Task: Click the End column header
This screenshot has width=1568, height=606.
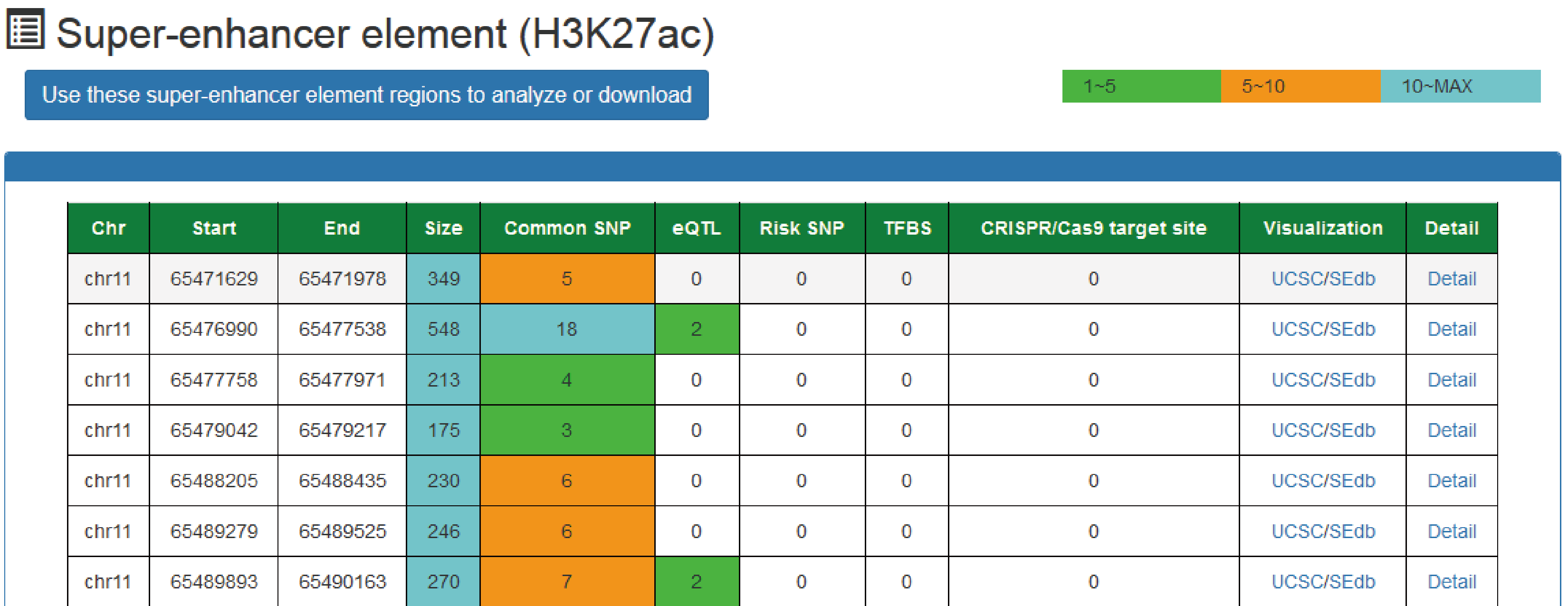Action: [342, 228]
